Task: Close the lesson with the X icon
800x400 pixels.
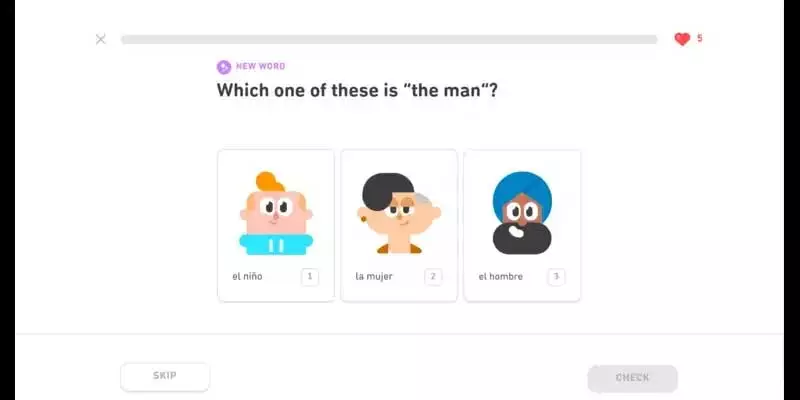Action: tap(101, 39)
